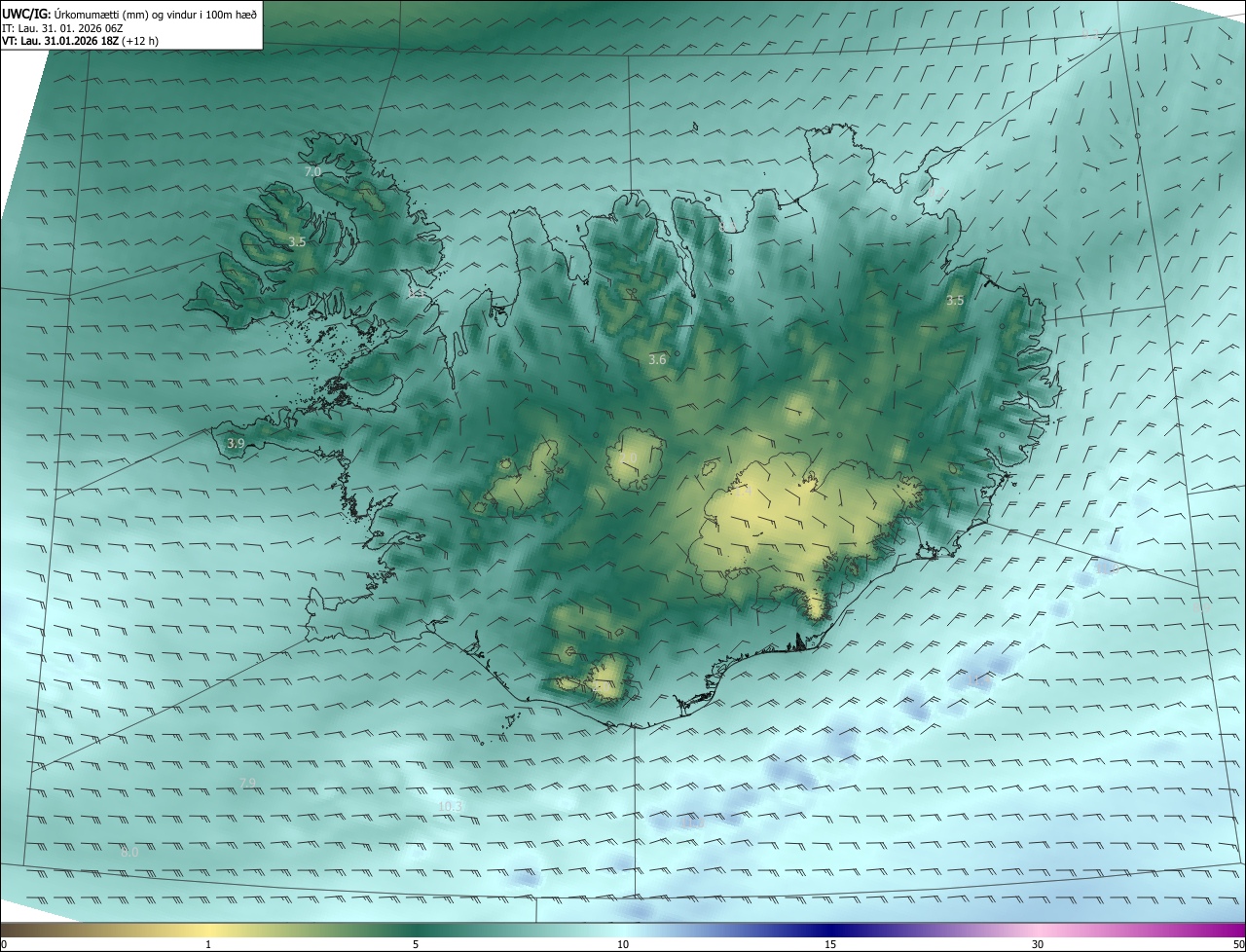Click the 3.5 label in east Iceland
Viewport: 1246px width, 952px height.
point(955,301)
